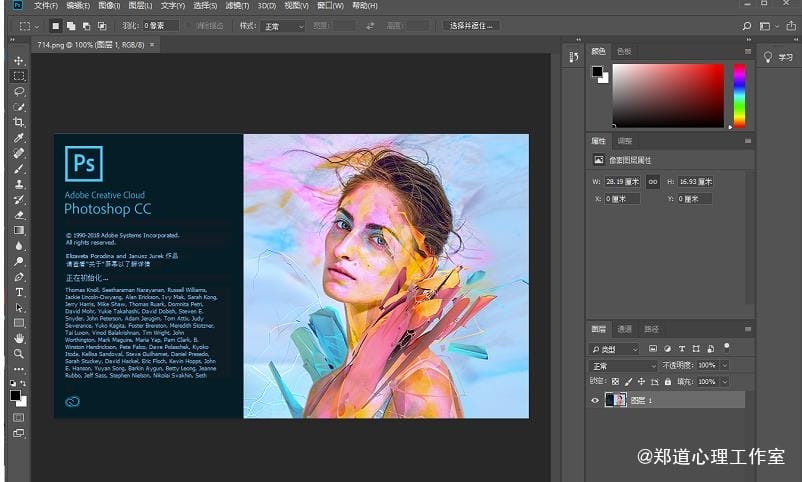
Task: Switch to the 调整 adjustments tab
Action: pyautogui.click(x=625, y=141)
